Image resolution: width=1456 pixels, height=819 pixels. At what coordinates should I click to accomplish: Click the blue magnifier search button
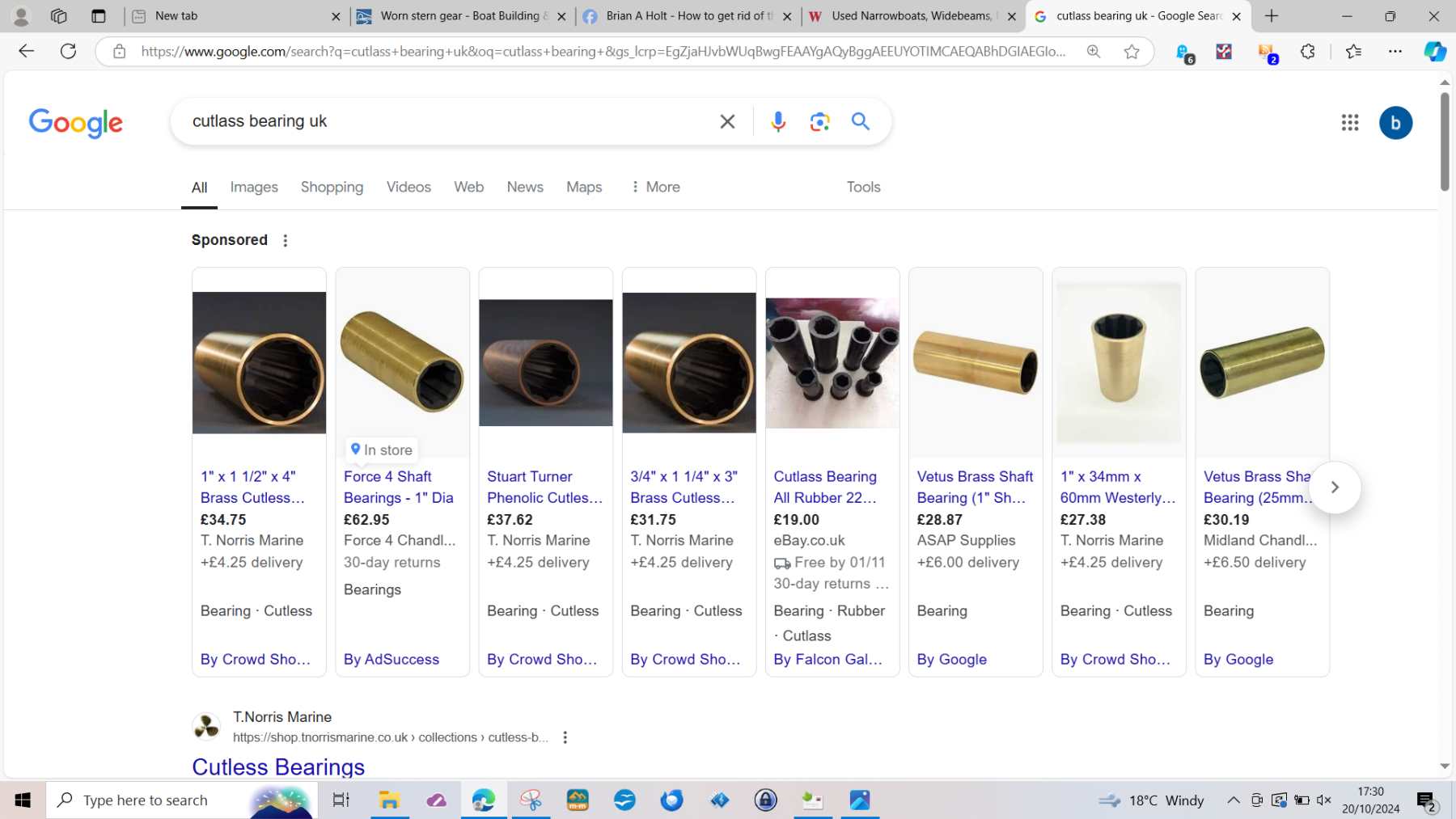point(860,122)
